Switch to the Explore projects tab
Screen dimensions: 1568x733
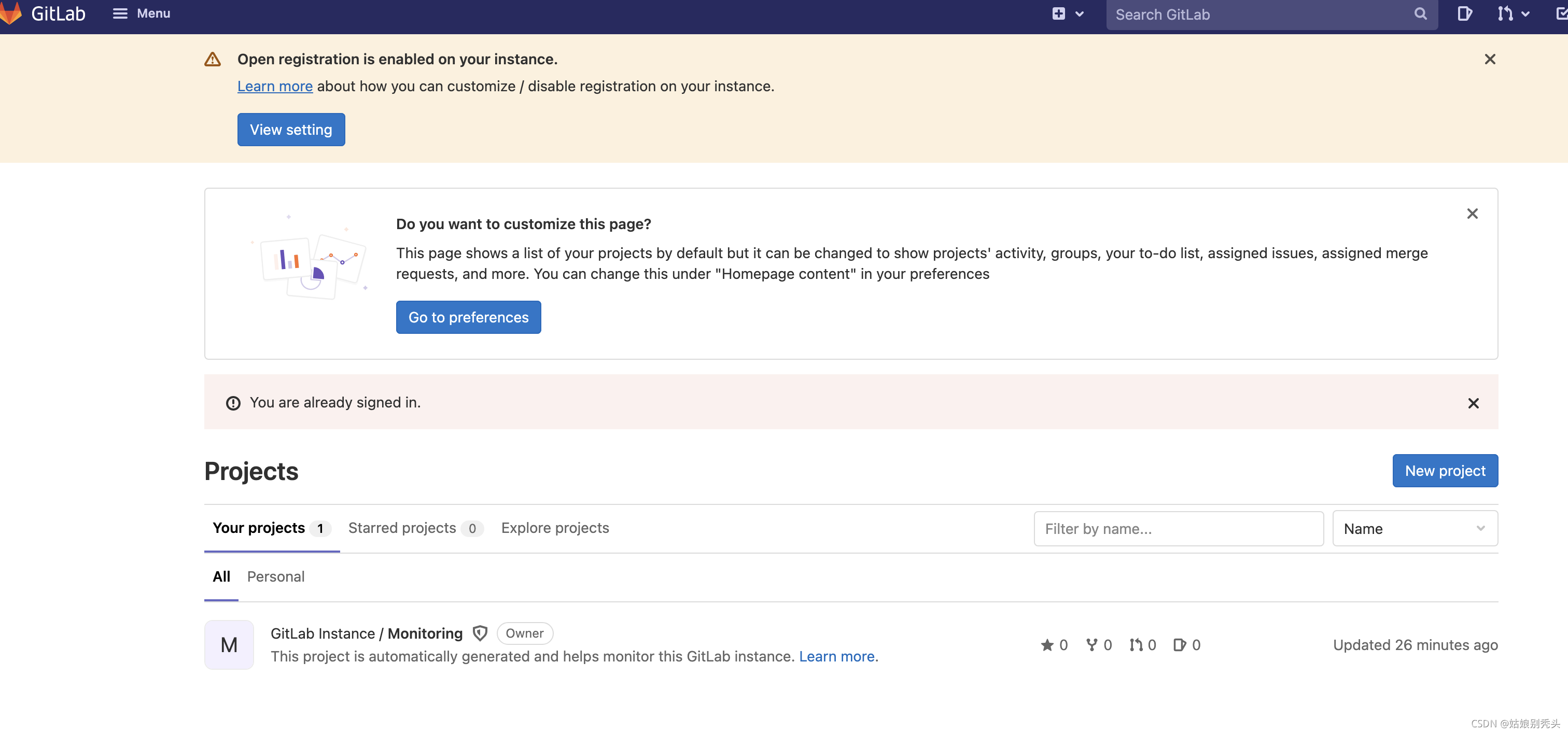[x=554, y=528]
